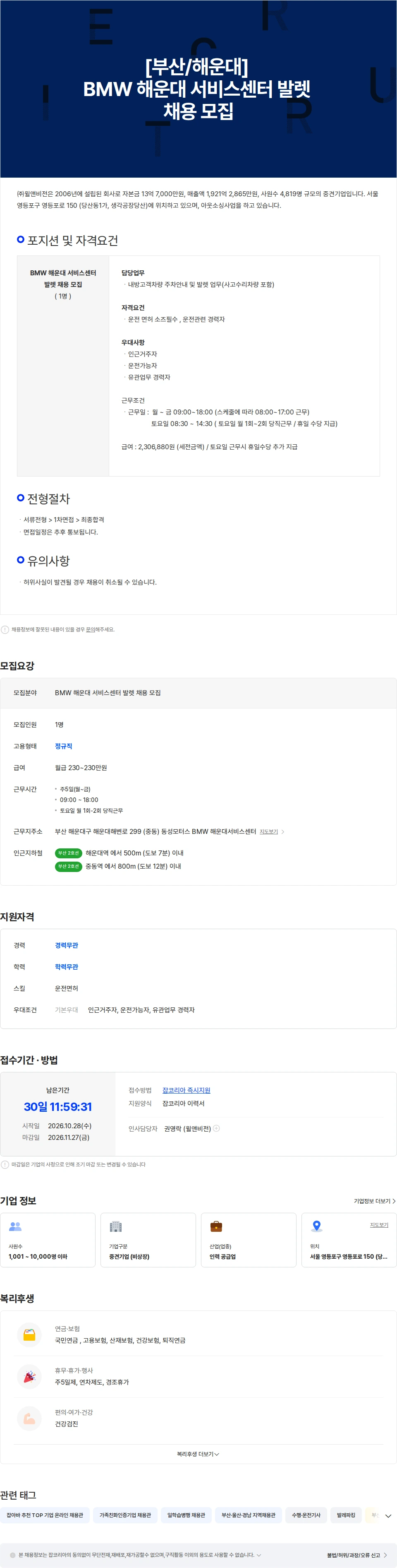
Task: Click the building icon in the 기업구분 card
Action: point(115,1226)
